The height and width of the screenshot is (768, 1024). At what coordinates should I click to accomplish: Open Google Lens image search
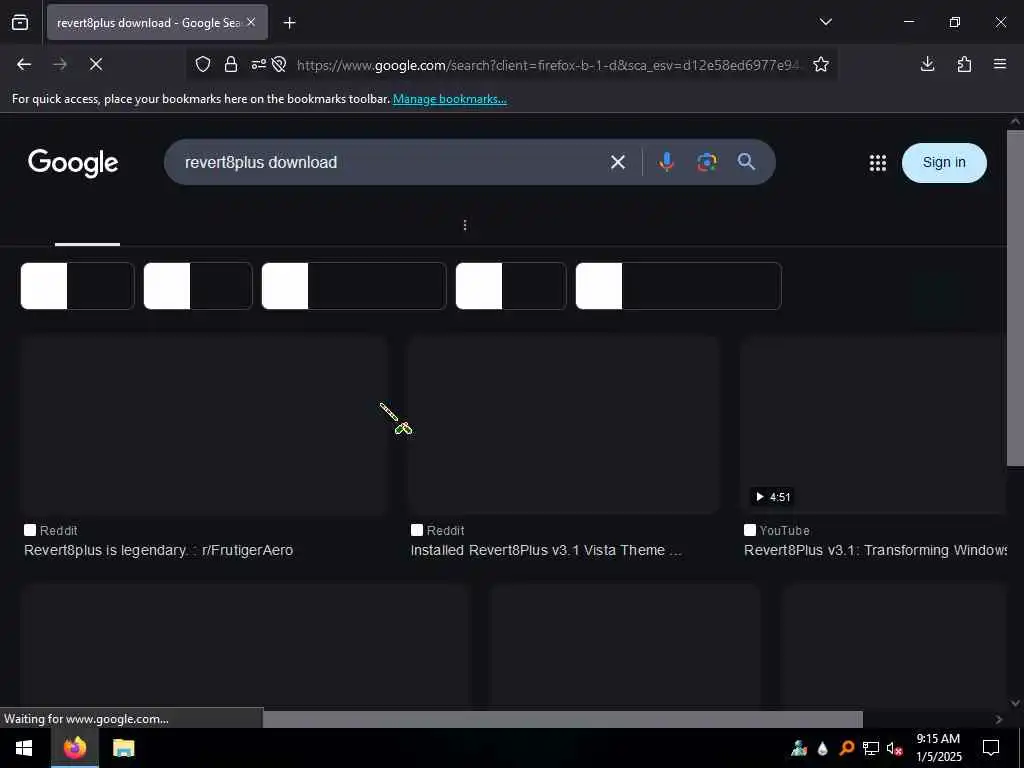[x=707, y=162]
